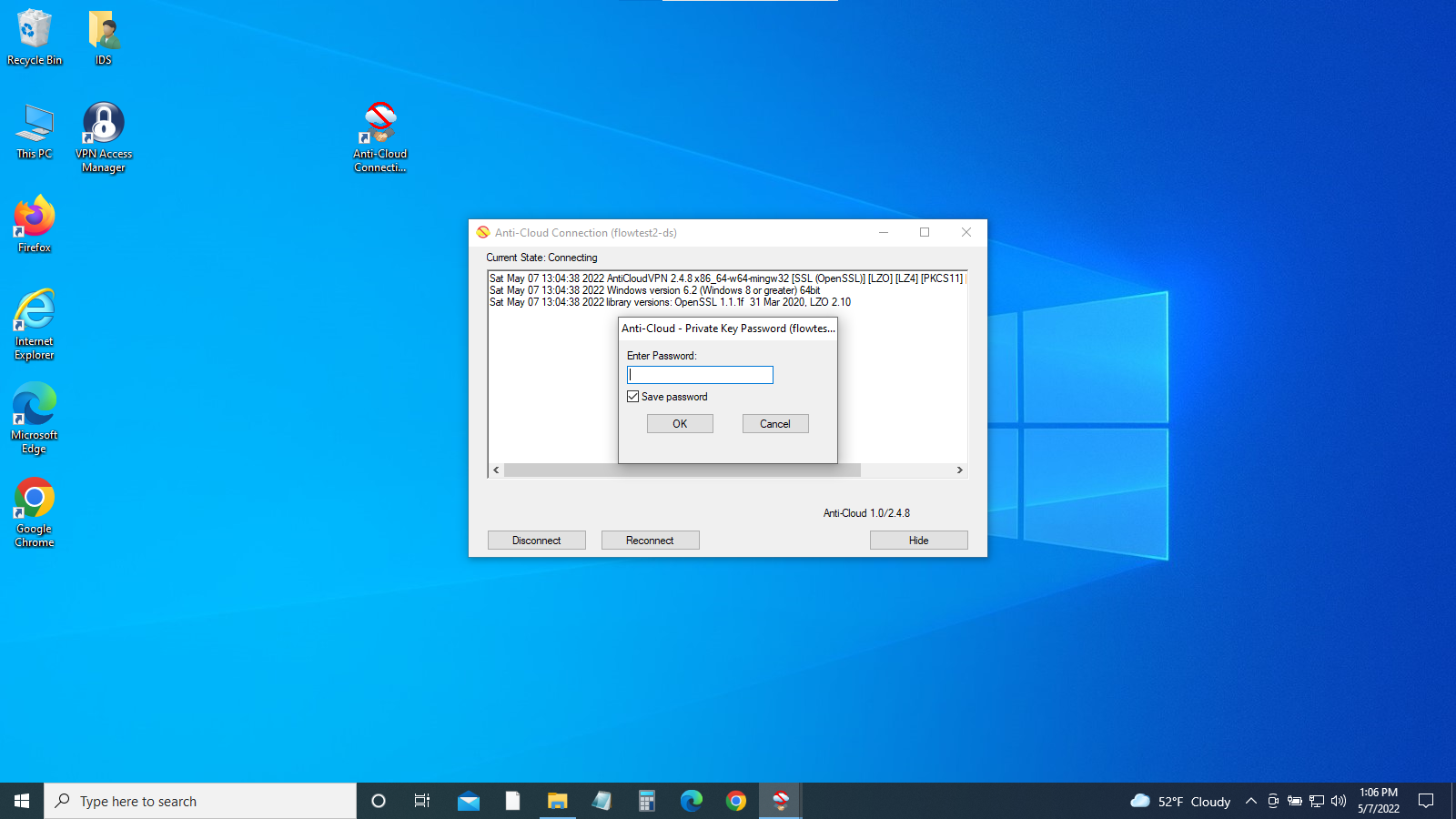This screenshot has width=1456, height=819.
Task: Focus the Enter Password field
Action: click(700, 375)
